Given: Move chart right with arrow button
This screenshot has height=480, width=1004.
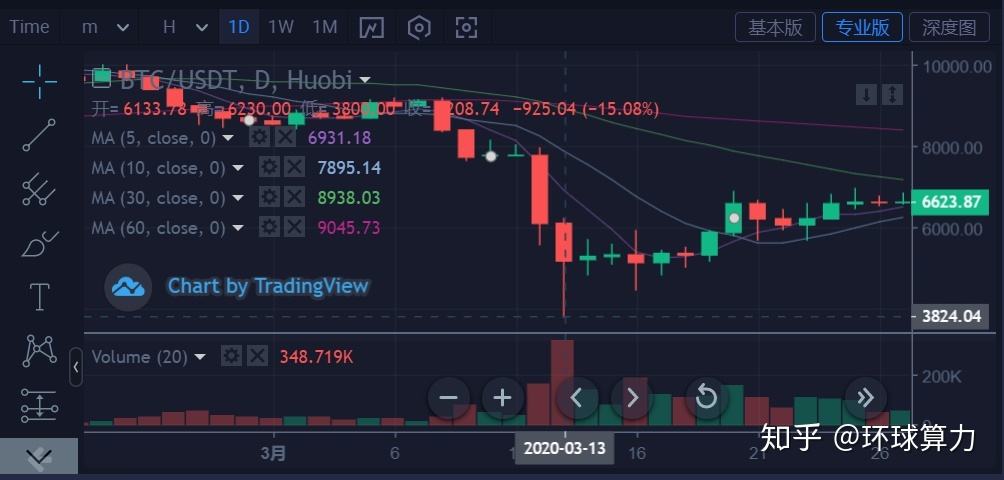Looking at the screenshot, I should (632, 398).
